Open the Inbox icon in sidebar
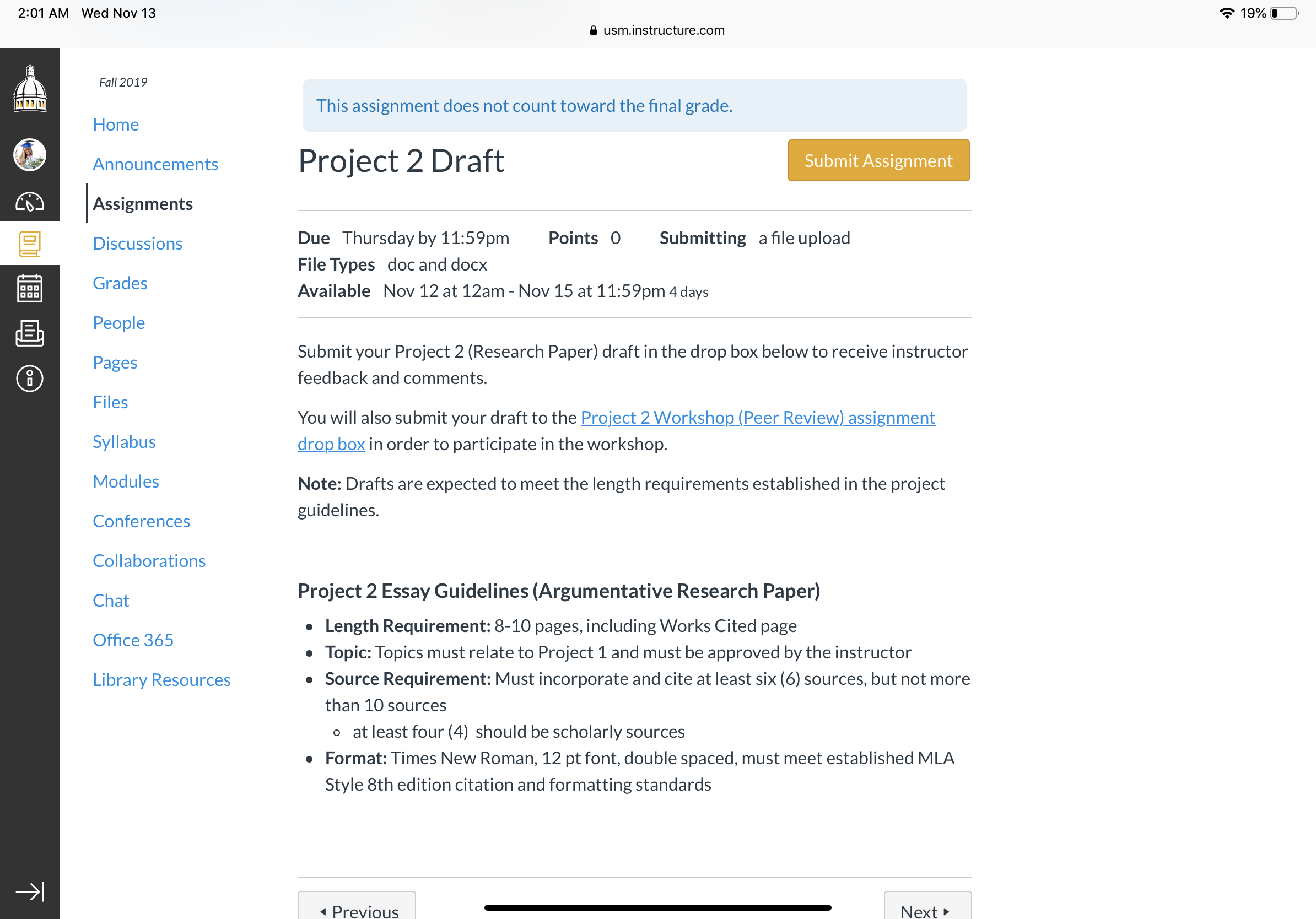 (30, 333)
